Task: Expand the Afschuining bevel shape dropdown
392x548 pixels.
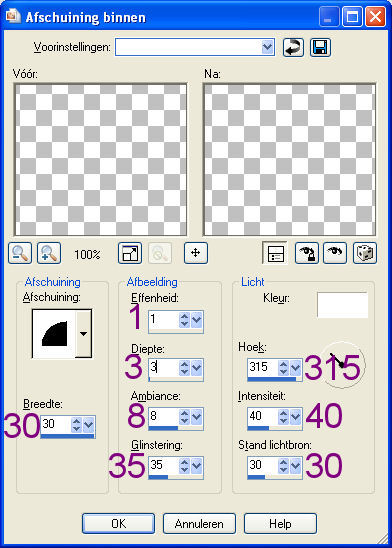Action: [84, 334]
